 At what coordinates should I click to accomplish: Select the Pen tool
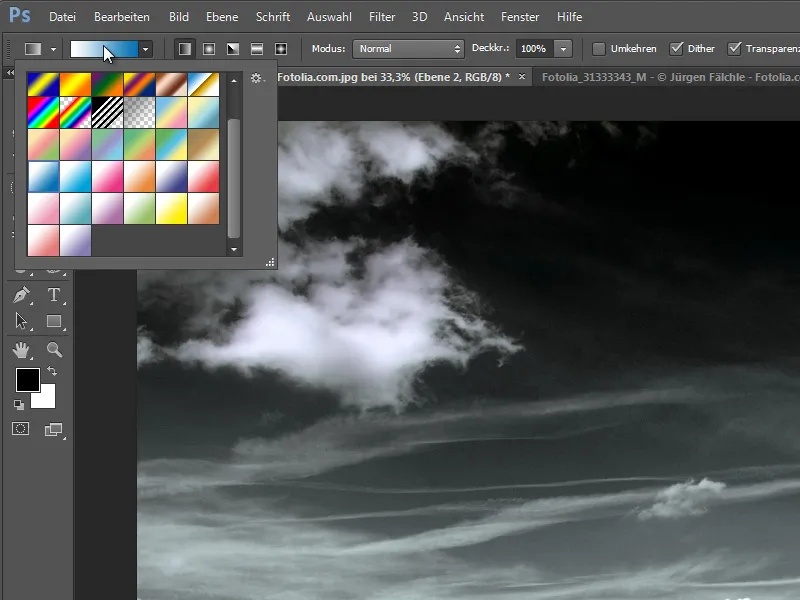[x=21, y=295]
